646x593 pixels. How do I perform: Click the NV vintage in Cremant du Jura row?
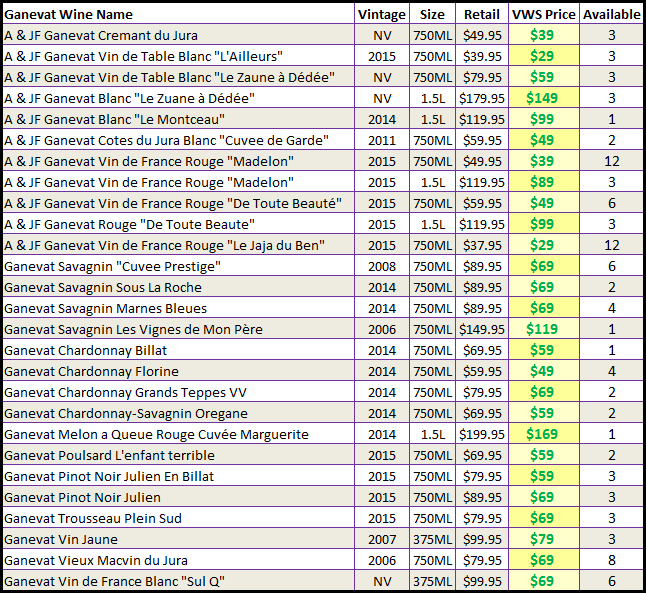(x=382, y=35)
